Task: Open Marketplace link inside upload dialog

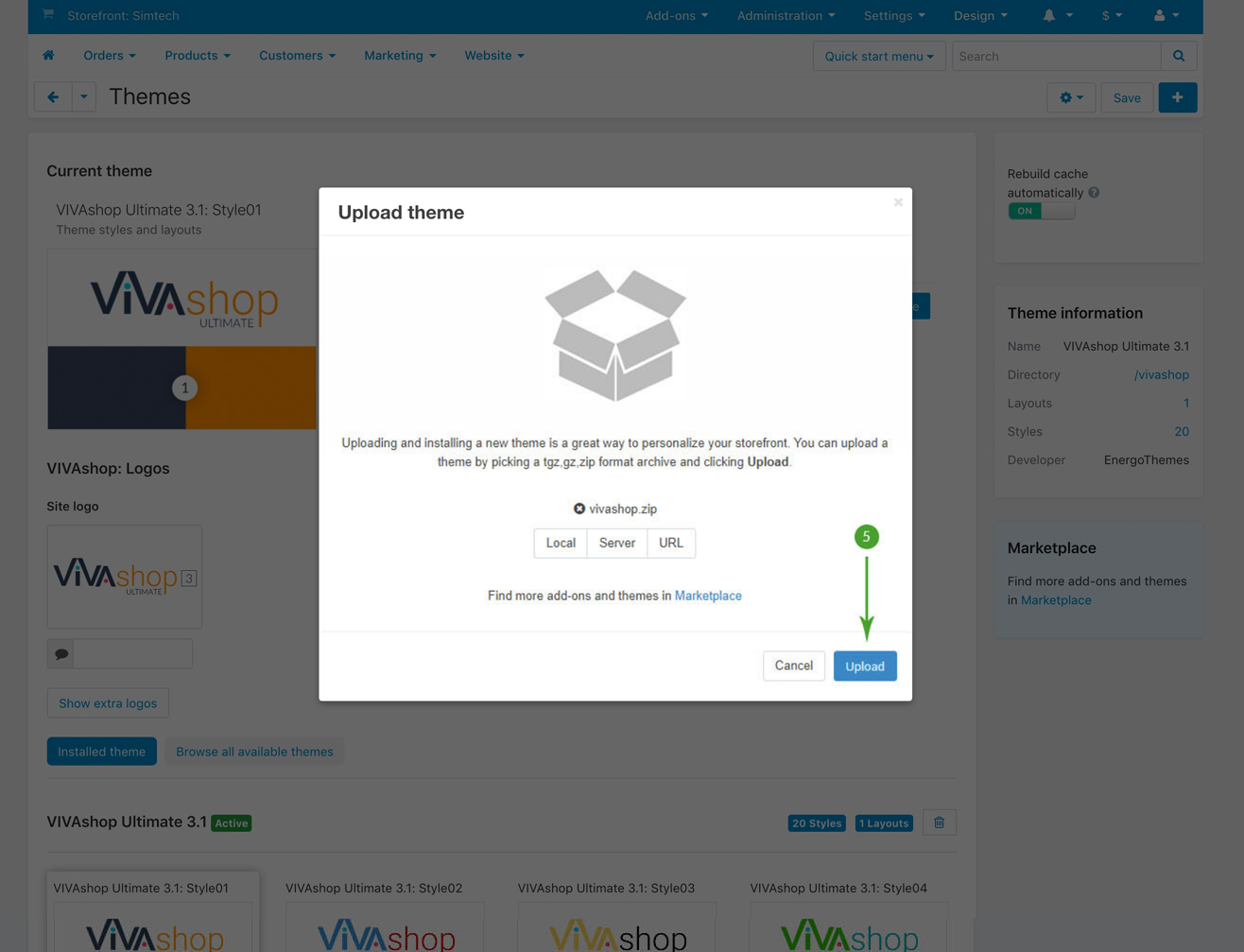Action: tap(708, 596)
